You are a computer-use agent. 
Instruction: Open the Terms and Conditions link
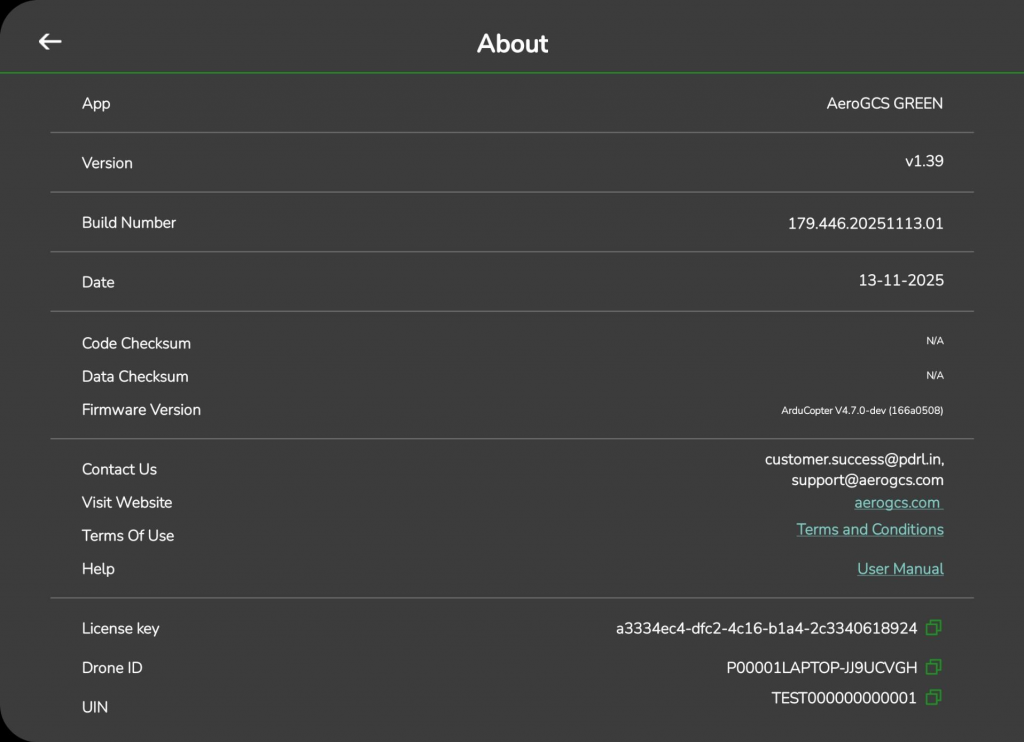click(869, 530)
